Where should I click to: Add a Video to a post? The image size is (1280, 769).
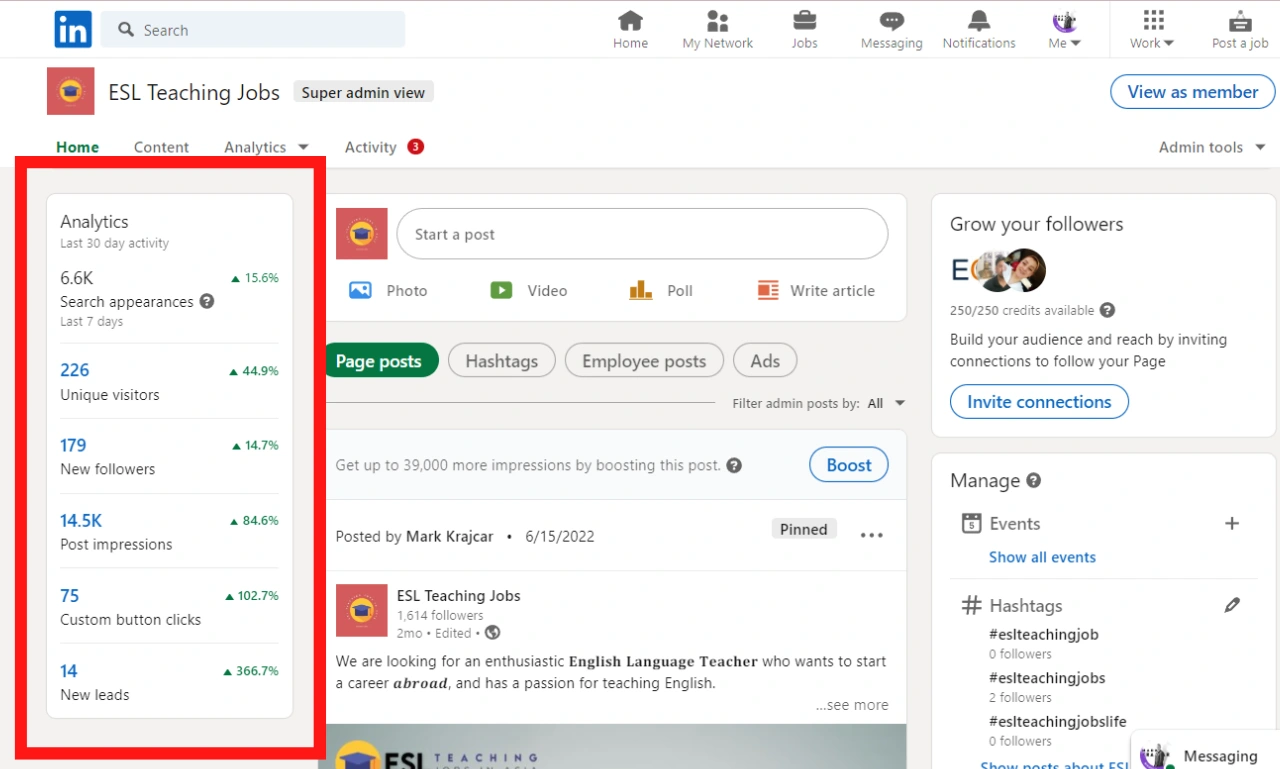tap(529, 290)
